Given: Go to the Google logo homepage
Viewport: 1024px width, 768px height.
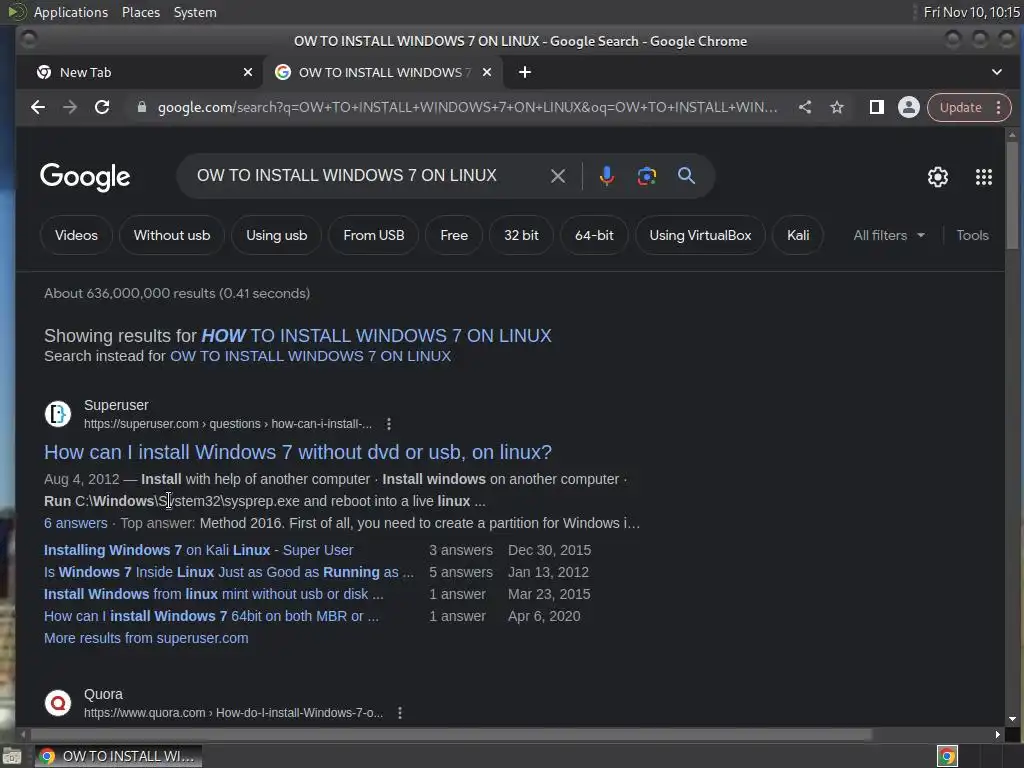Looking at the screenshot, I should [85, 176].
